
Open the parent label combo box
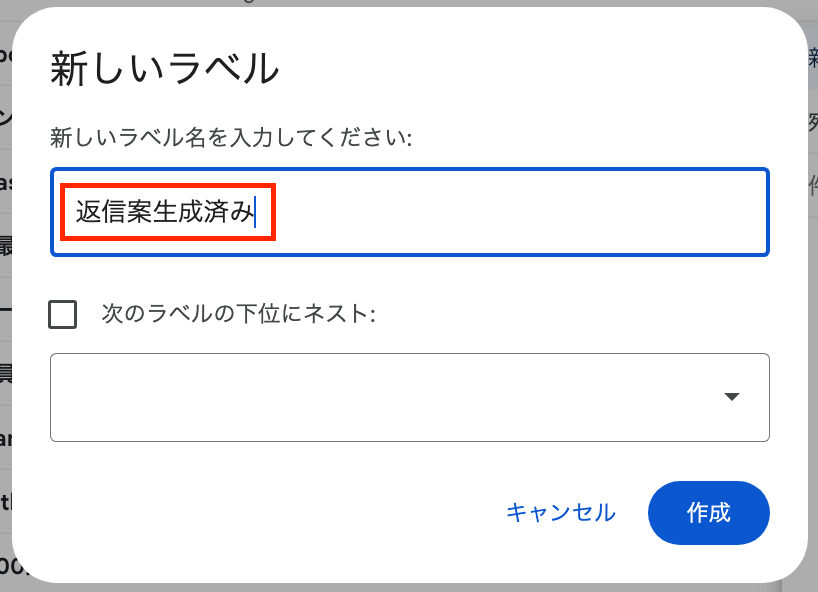coord(409,397)
